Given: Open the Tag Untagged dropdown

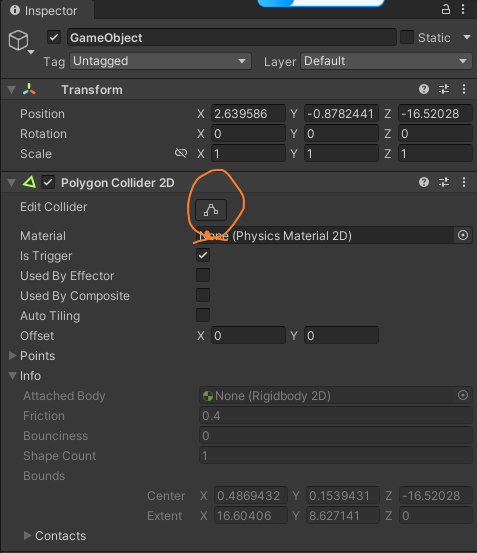Looking at the screenshot, I should pyautogui.click(x=160, y=61).
